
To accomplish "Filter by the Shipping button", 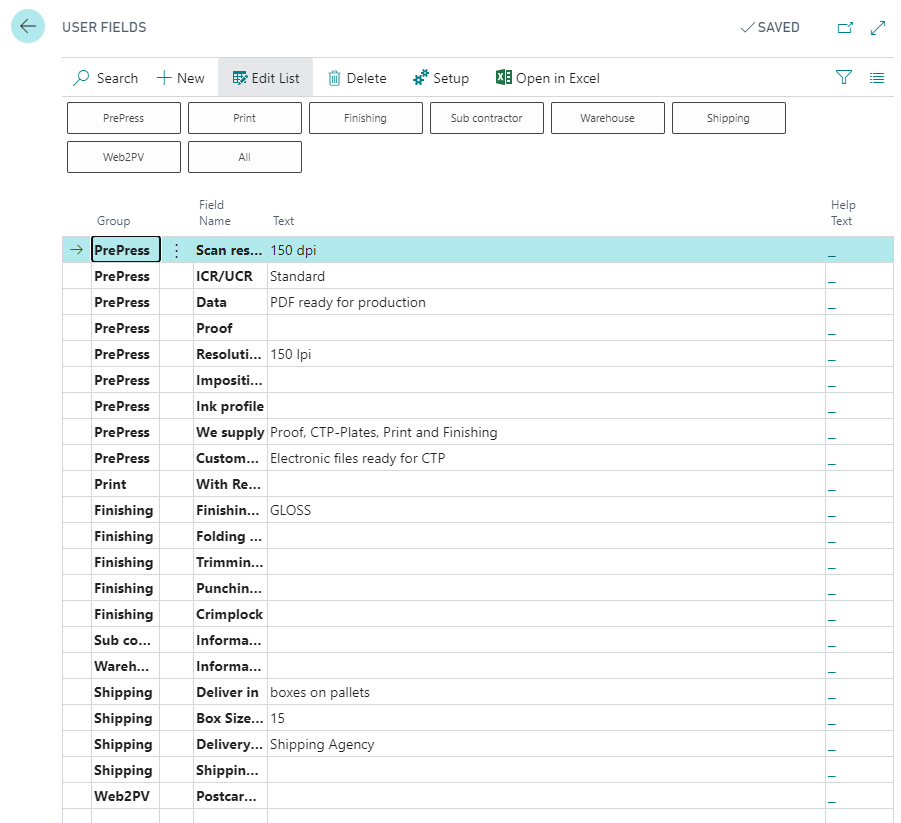I will [x=729, y=118].
